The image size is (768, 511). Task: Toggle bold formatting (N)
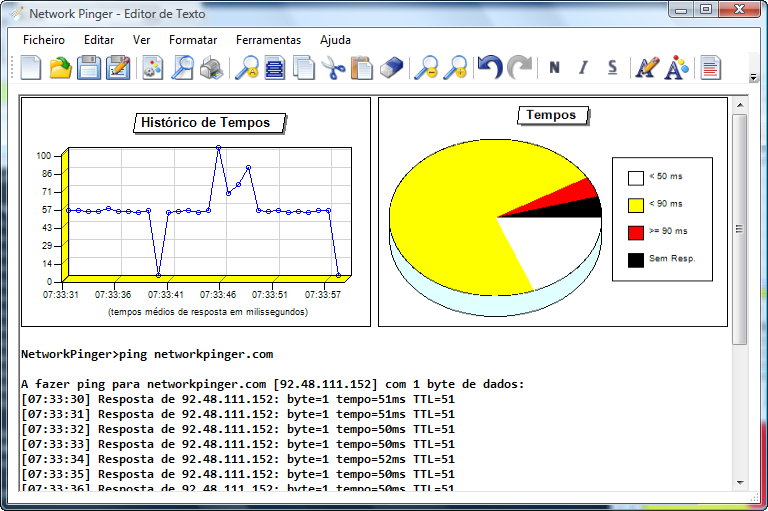[554, 68]
